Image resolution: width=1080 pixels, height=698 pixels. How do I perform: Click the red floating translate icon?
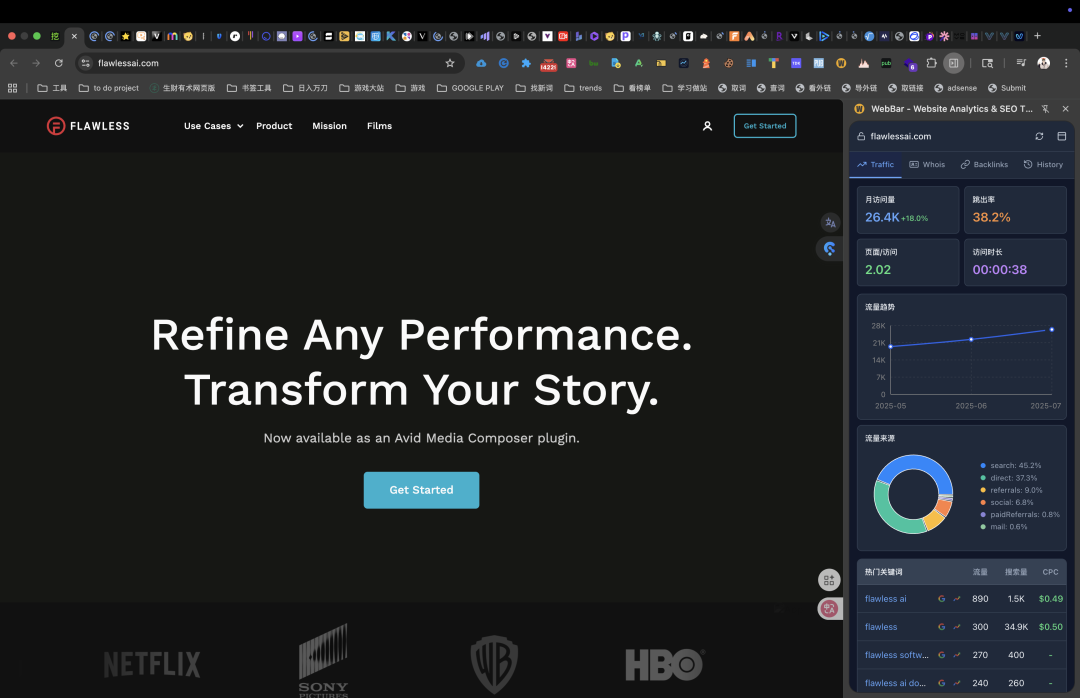[829, 608]
